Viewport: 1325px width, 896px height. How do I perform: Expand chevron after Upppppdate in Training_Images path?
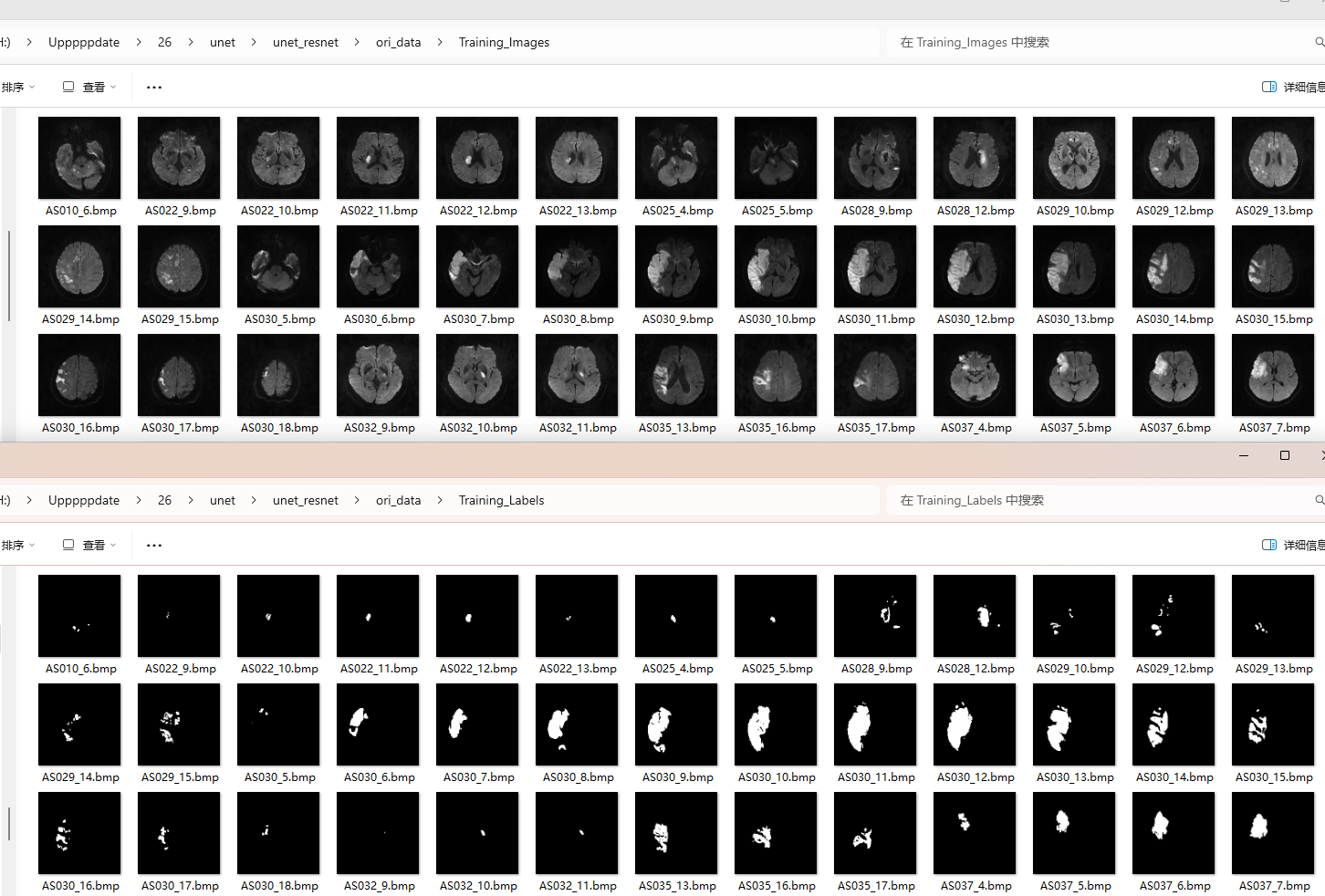139,42
